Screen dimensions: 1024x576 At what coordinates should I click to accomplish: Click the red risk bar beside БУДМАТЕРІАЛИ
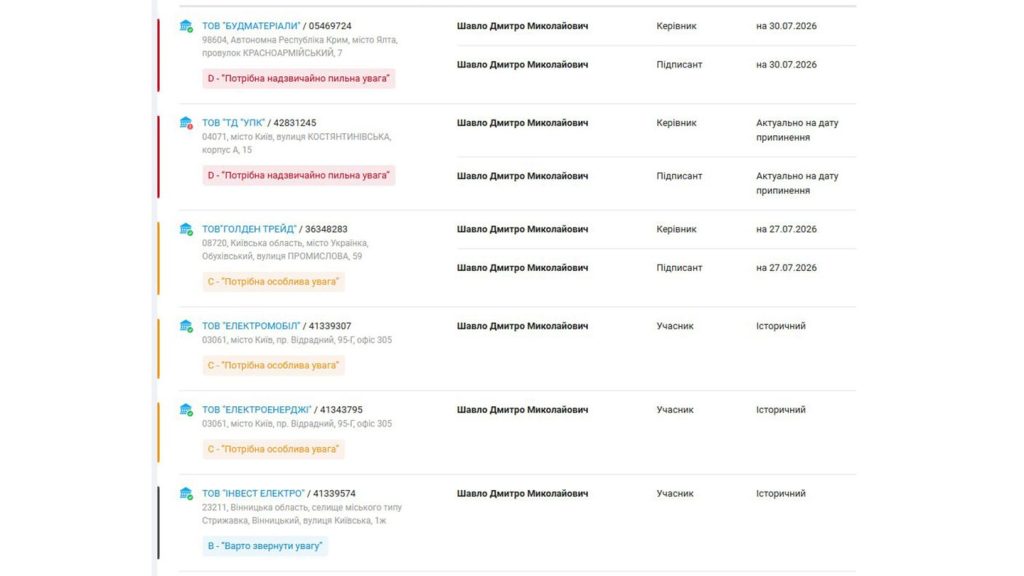[x=158, y=56]
